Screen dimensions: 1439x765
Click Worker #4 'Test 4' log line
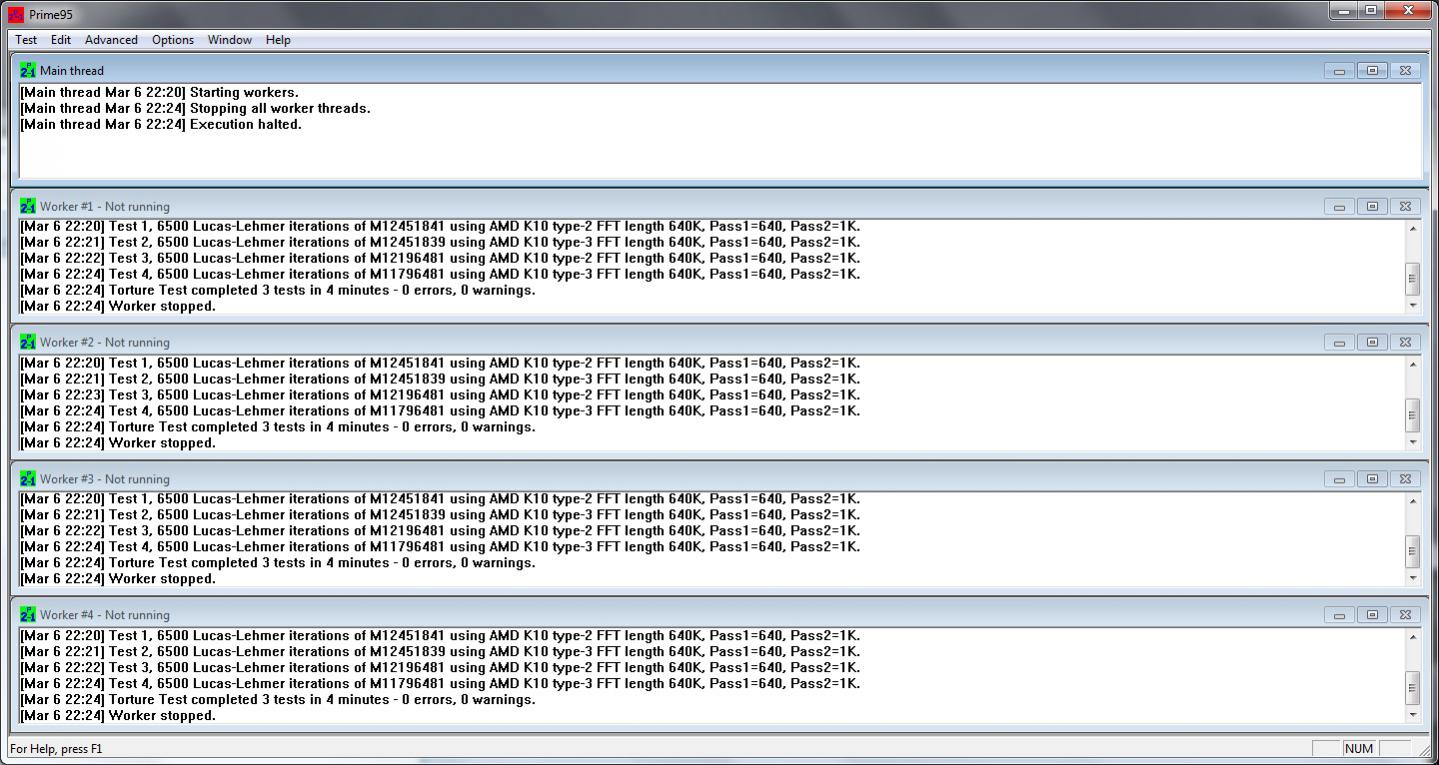coord(440,683)
